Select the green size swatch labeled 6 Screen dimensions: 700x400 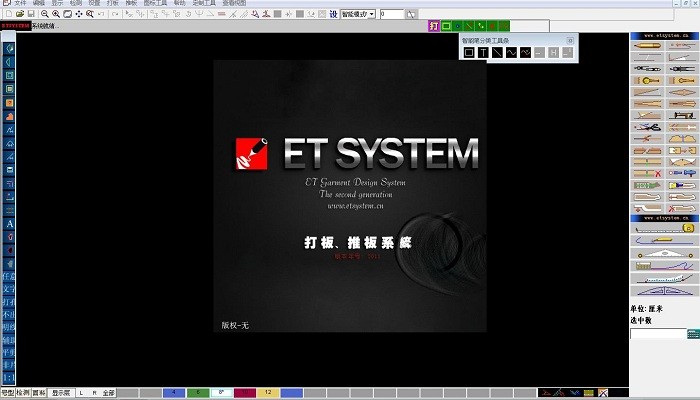(x=197, y=393)
